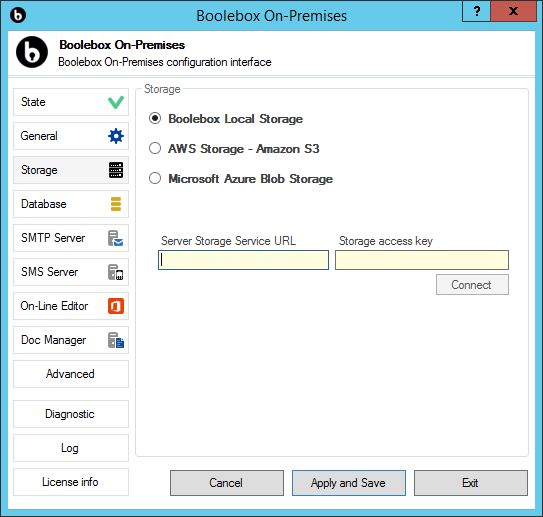This screenshot has height=517, width=543.
Task: Open the help question mark button
Action: click(476, 12)
